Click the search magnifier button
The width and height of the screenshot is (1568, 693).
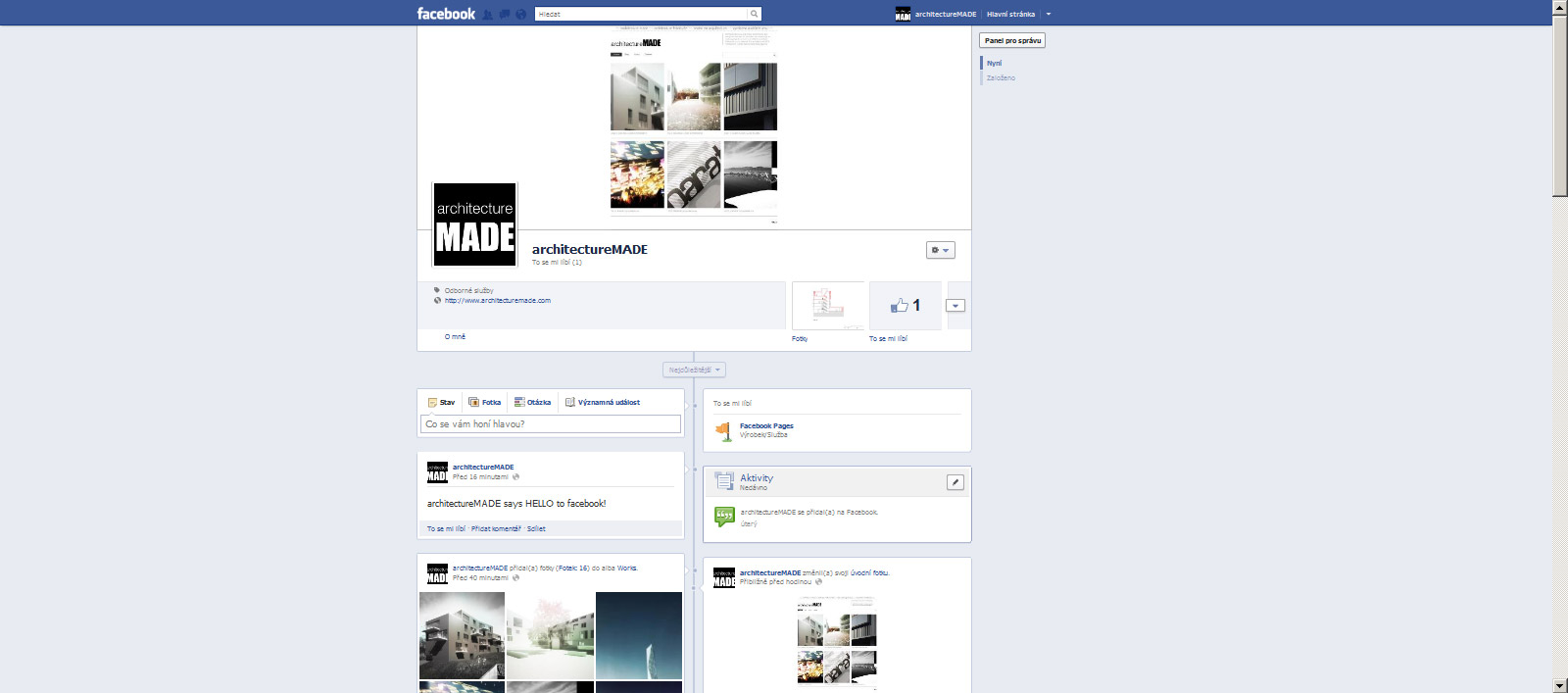click(754, 14)
